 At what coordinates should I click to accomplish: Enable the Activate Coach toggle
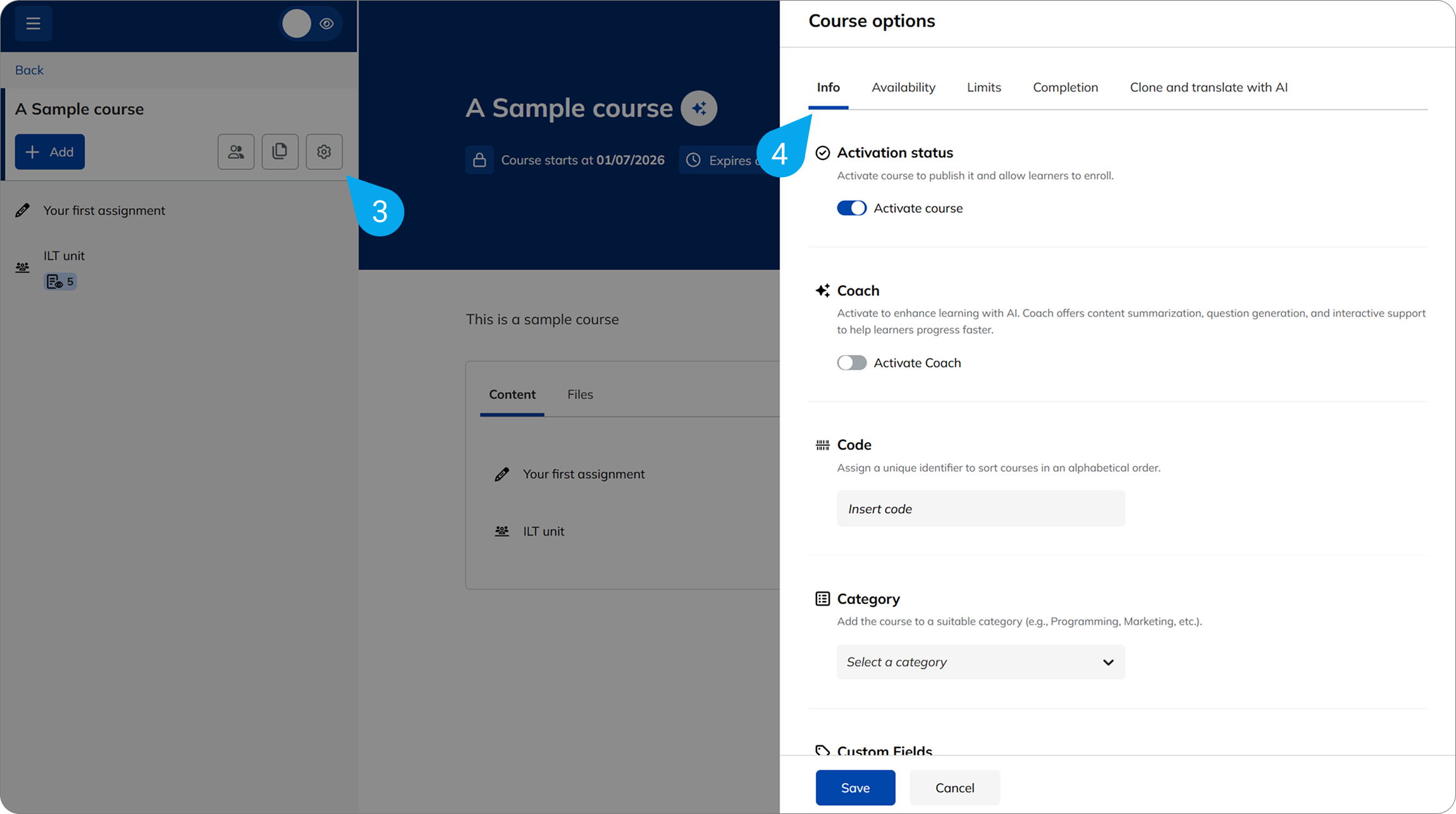851,362
